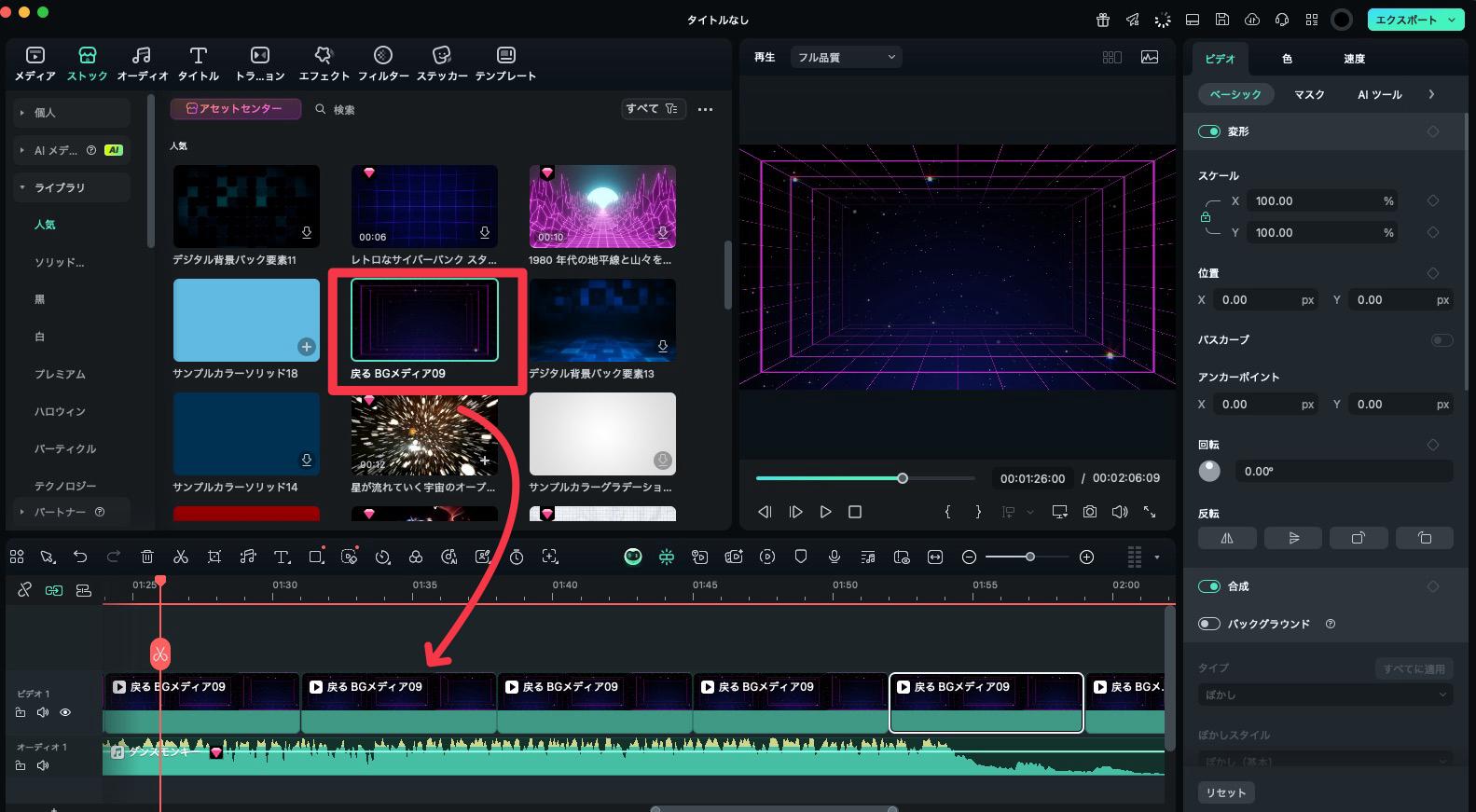The image size is (1476, 812).
Task: Click the エクスポート export button
Action: tap(1406, 20)
